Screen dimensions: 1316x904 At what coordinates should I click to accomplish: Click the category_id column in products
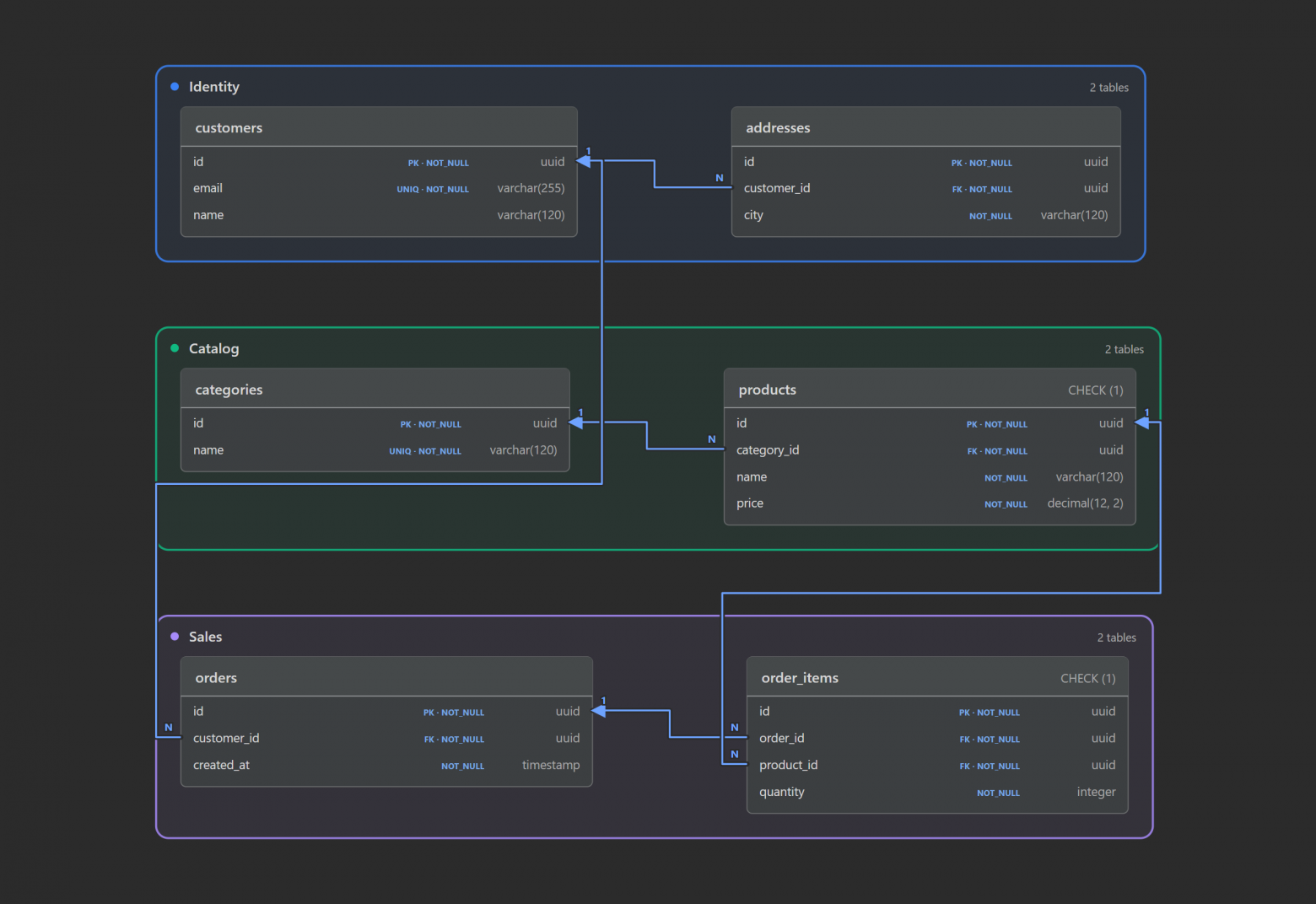[930, 449]
